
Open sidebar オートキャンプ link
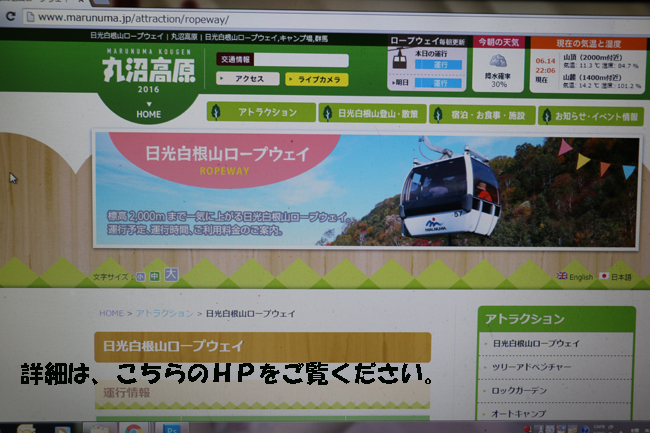click(x=518, y=414)
